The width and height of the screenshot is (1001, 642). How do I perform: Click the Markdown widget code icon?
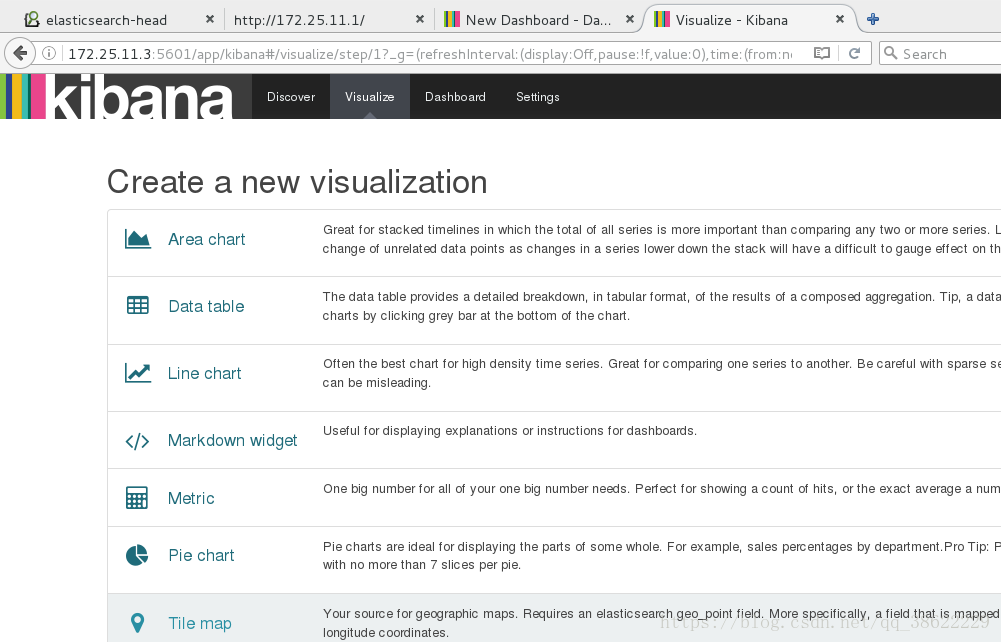click(x=137, y=441)
